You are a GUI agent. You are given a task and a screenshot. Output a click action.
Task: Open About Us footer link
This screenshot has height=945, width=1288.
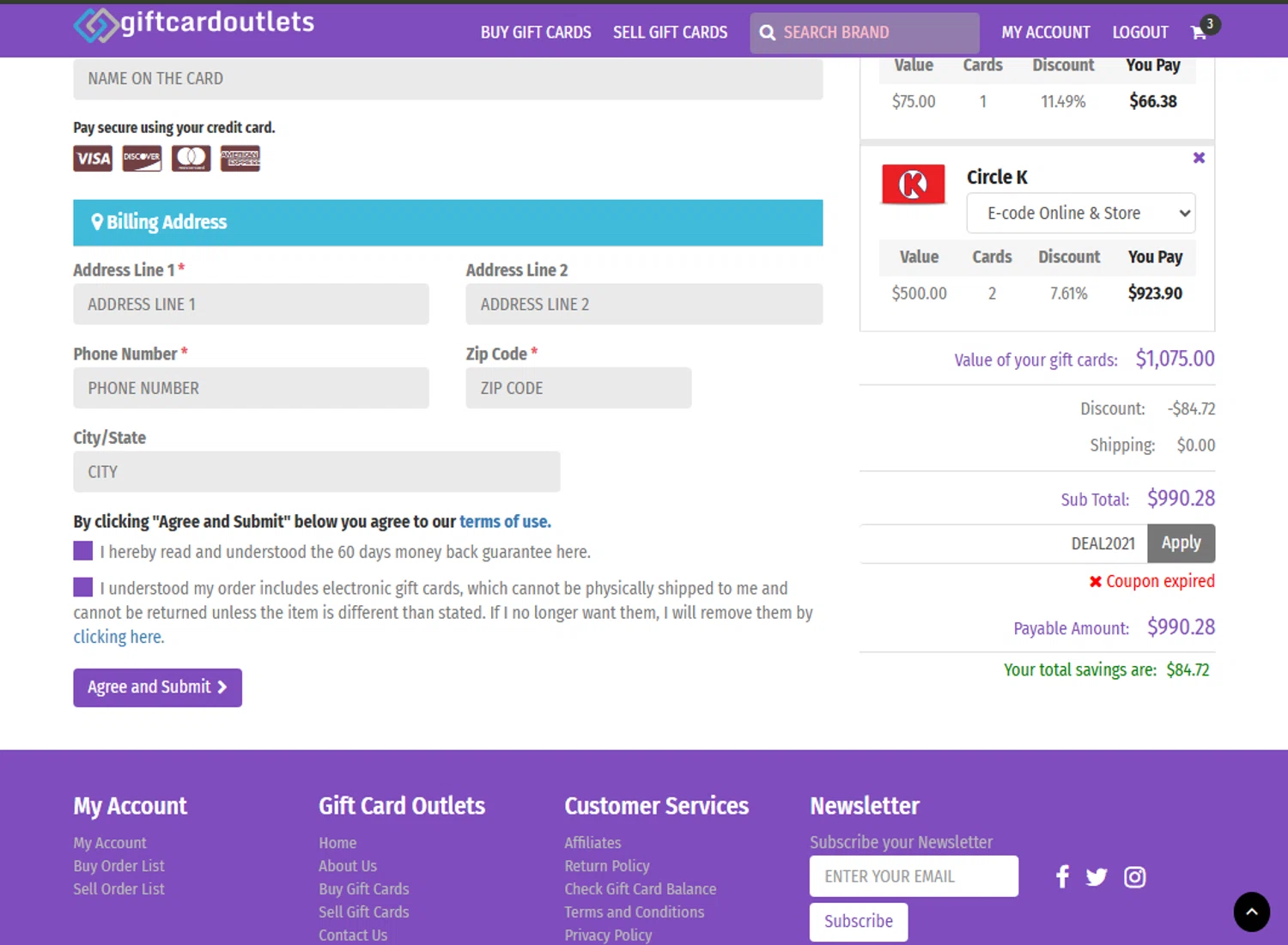pyautogui.click(x=348, y=866)
